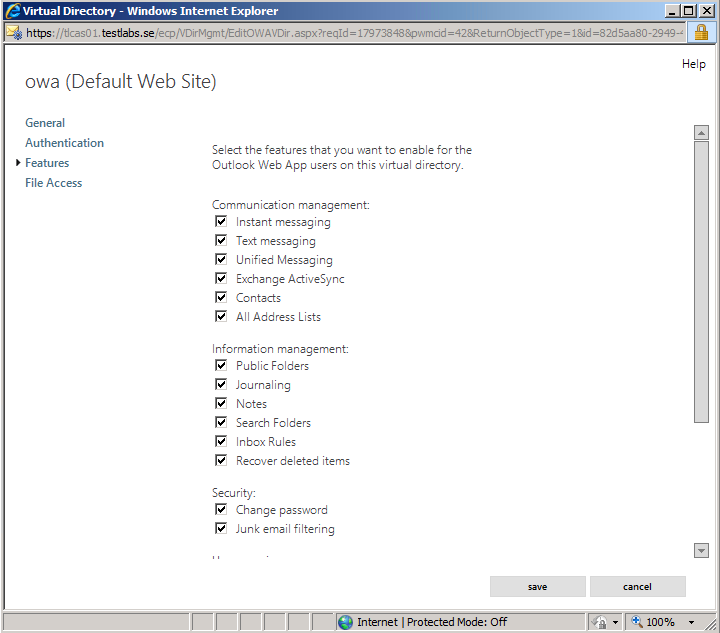Uncheck the Contacts checkbox
The image size is (720, 633).
tap(221, 297)
